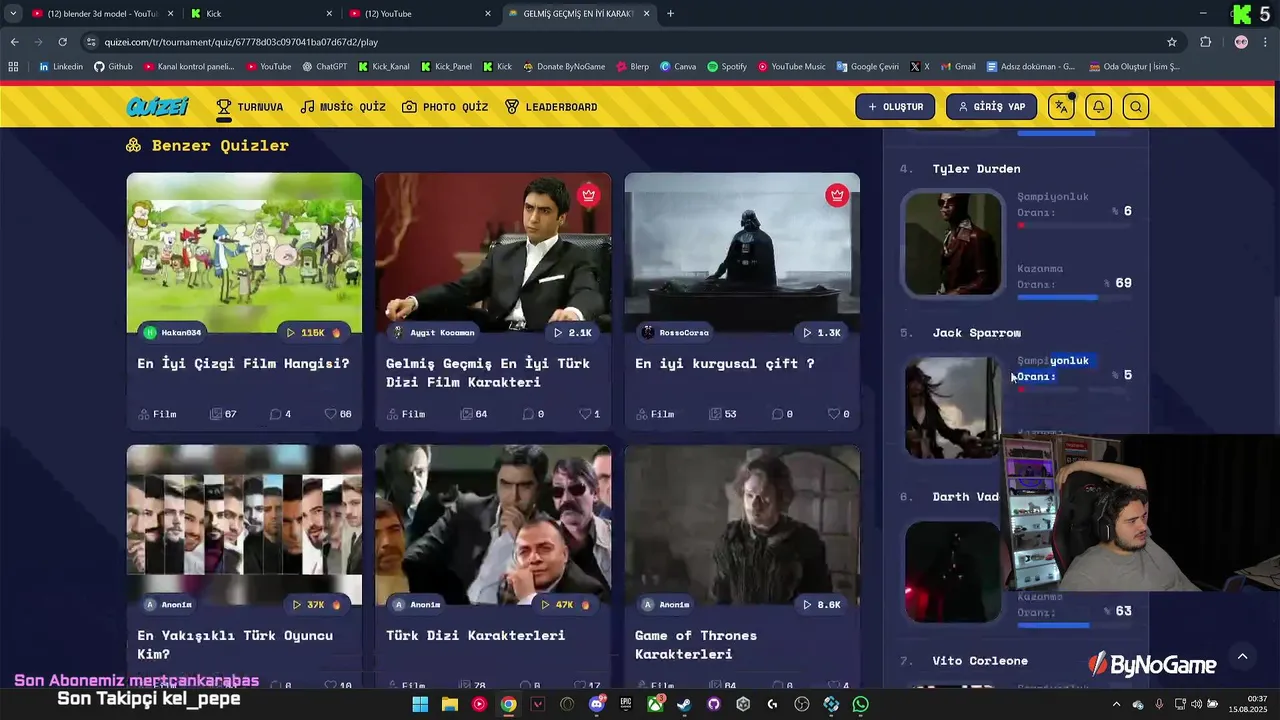
Task: Switch to the (12) YouTube tab
Action: tap(420, 13)
